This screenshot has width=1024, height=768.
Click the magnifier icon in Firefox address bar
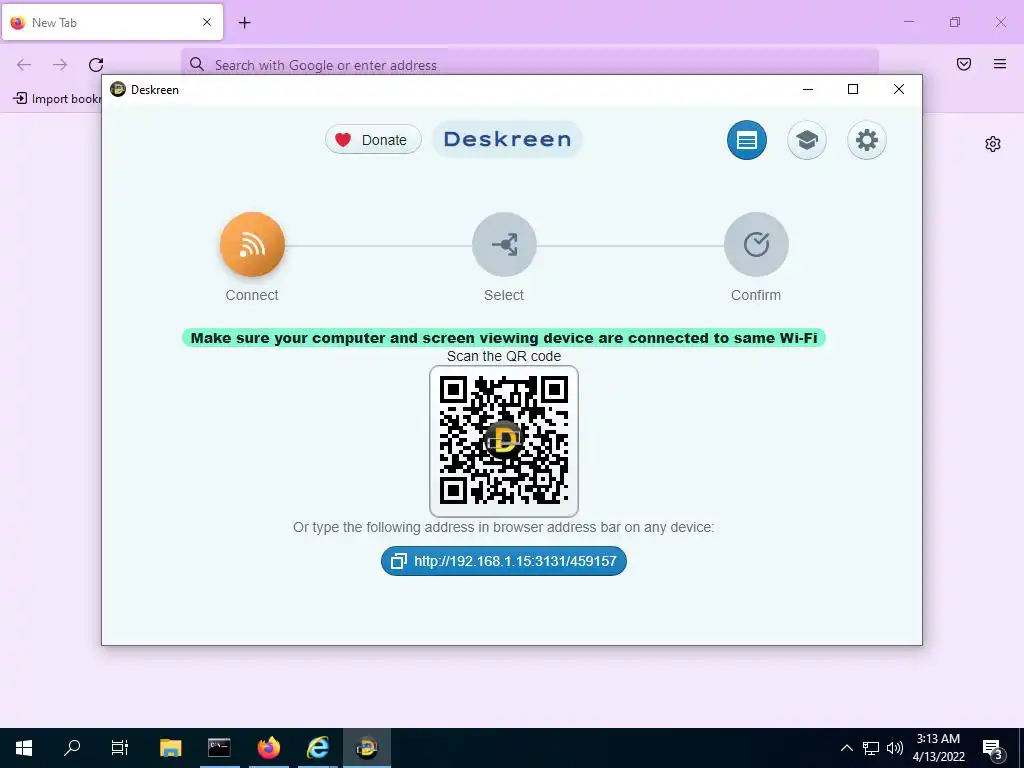pos(197,64)
